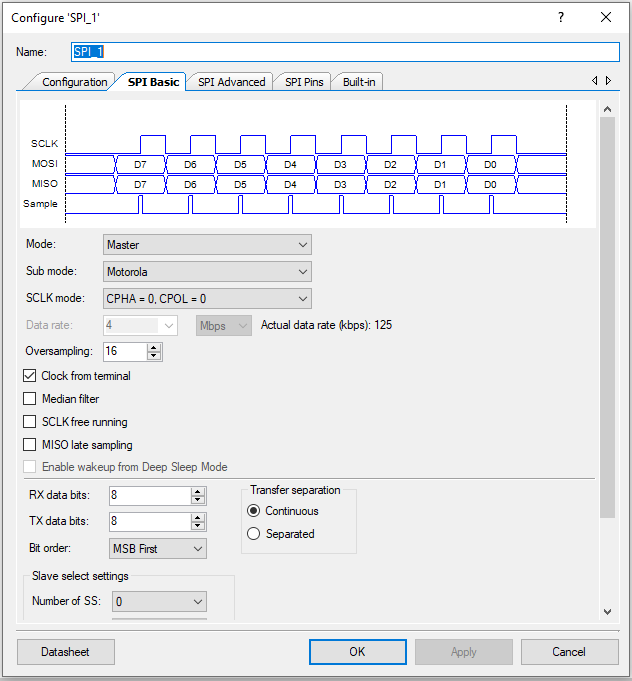Click the MOSI waveform label

(44, 164)
